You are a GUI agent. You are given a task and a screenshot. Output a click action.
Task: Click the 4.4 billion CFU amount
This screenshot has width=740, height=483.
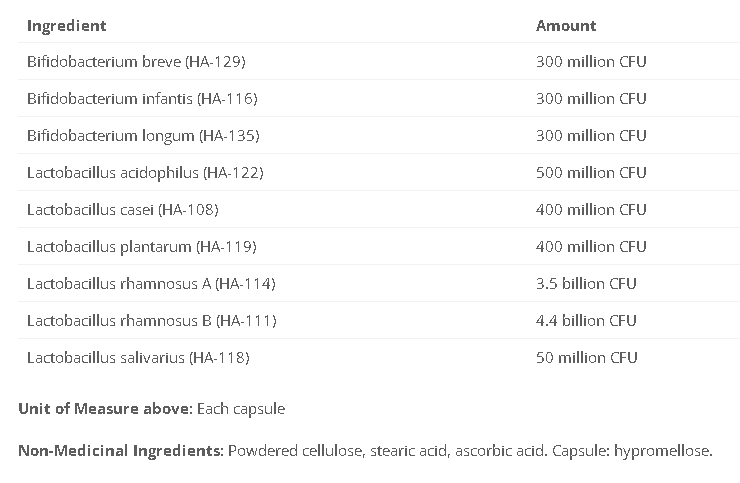pyautogui.click(x=586, y=320)
